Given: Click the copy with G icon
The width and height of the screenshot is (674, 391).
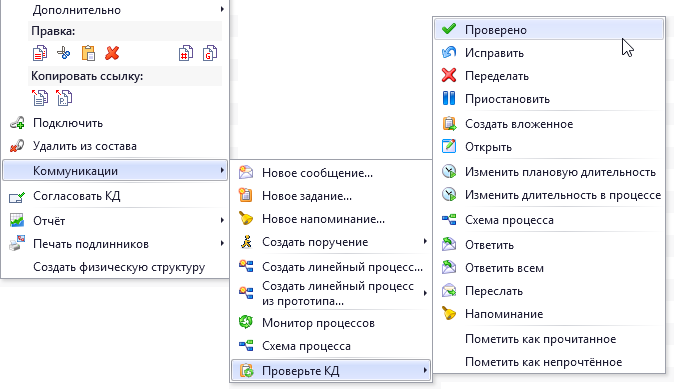Looking at the screenshot, I should click(210, 53).
